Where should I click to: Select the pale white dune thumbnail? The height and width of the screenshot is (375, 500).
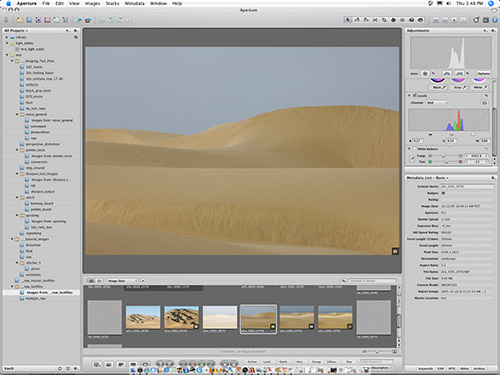220,317
